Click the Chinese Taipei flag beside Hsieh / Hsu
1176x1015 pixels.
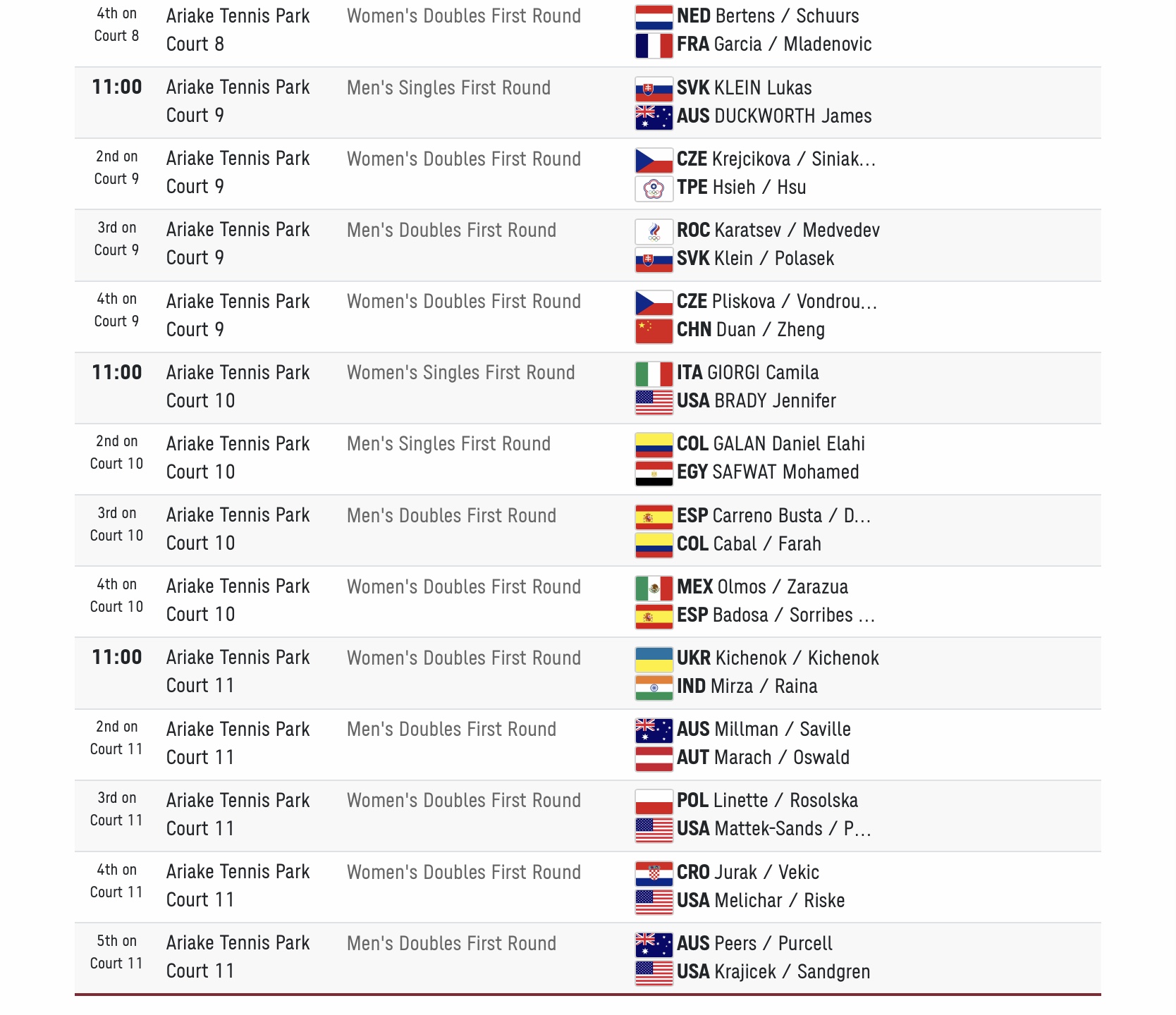click(x=654, y=188)
